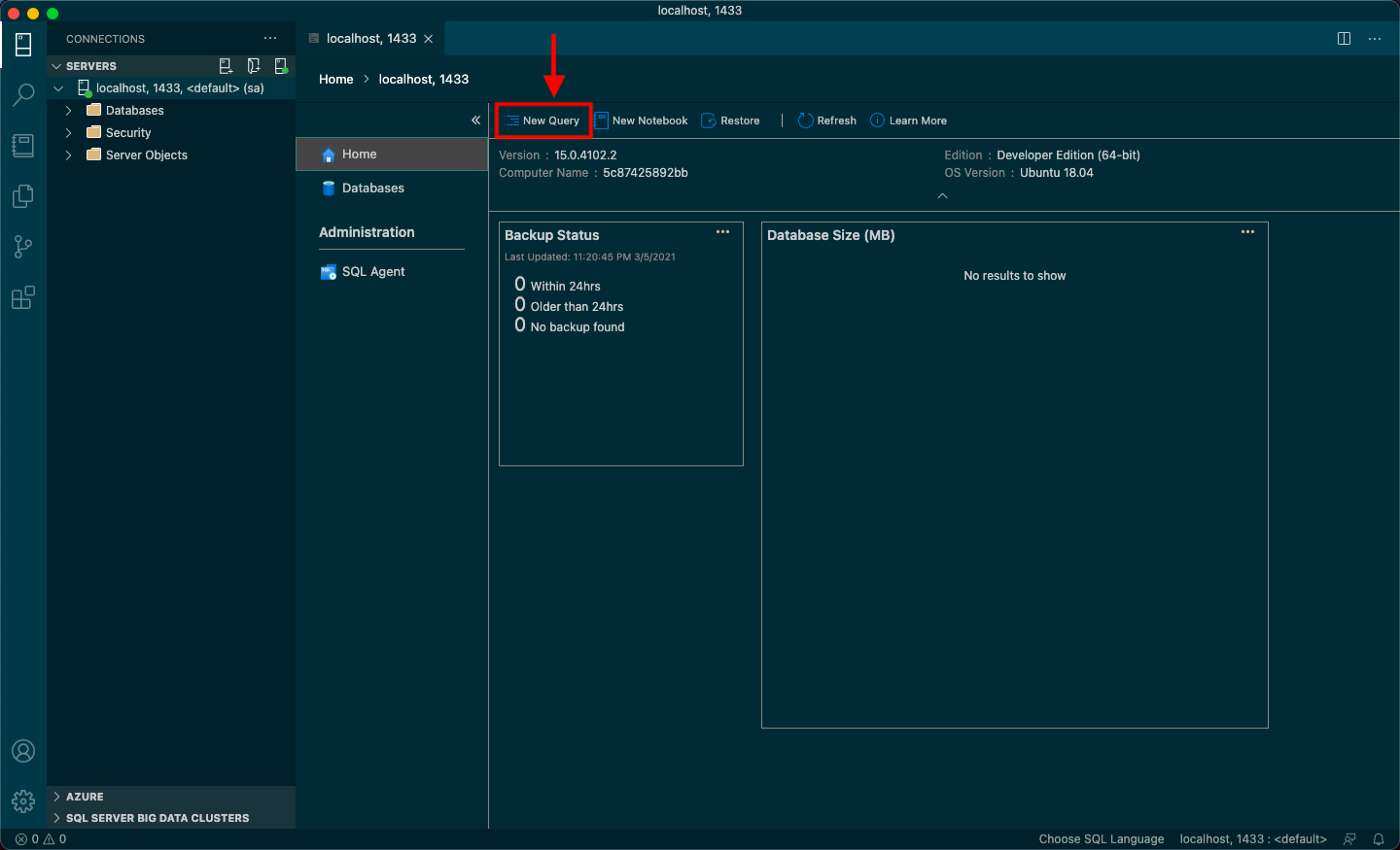The image size is (1400, 850).
Task: Open the Search view icon
Action: click(x=23, y=95)
